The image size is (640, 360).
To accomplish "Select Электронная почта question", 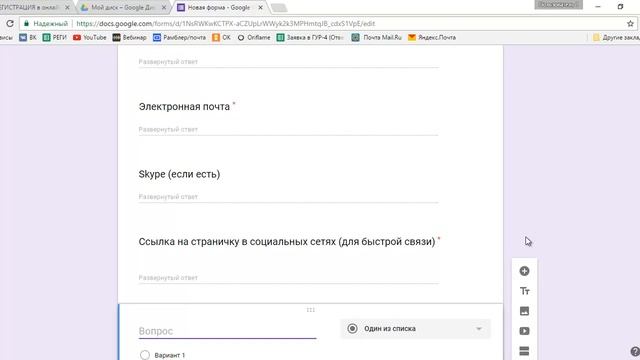I will pos(184,107).
